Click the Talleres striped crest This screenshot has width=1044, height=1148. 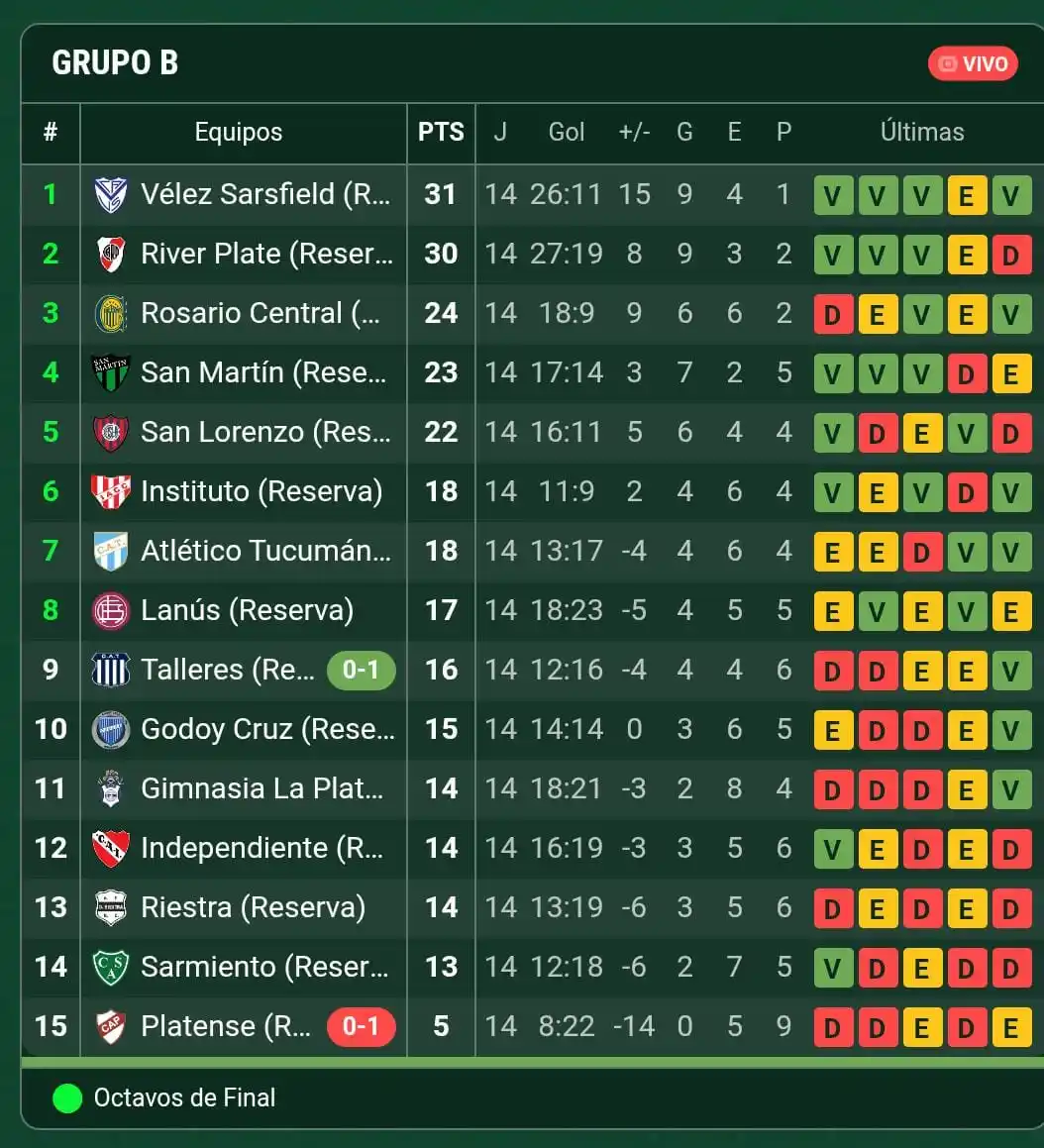click(111, 670)
